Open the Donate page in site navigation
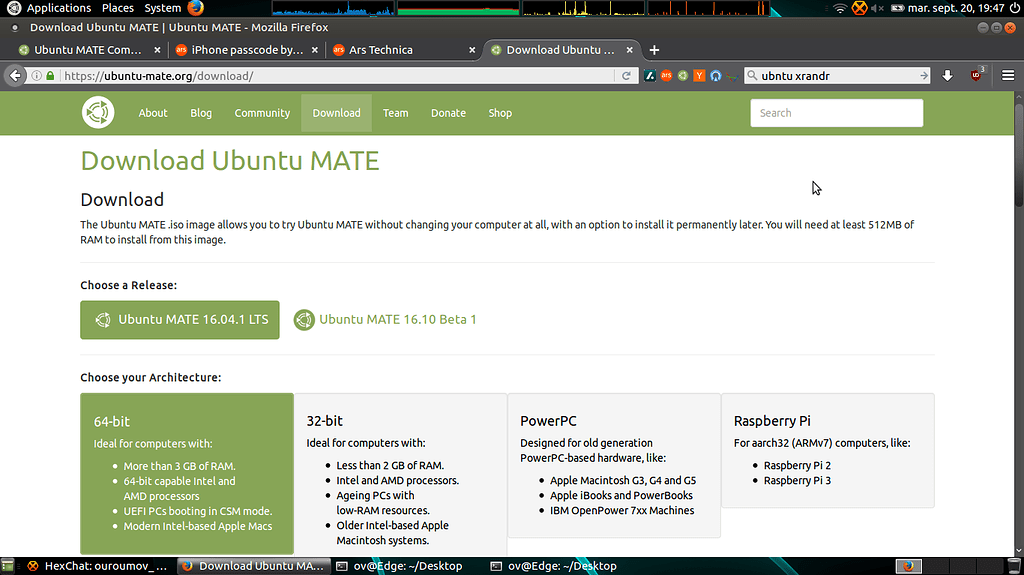This screenshot has width=1024, height=575. click(448, 113)
